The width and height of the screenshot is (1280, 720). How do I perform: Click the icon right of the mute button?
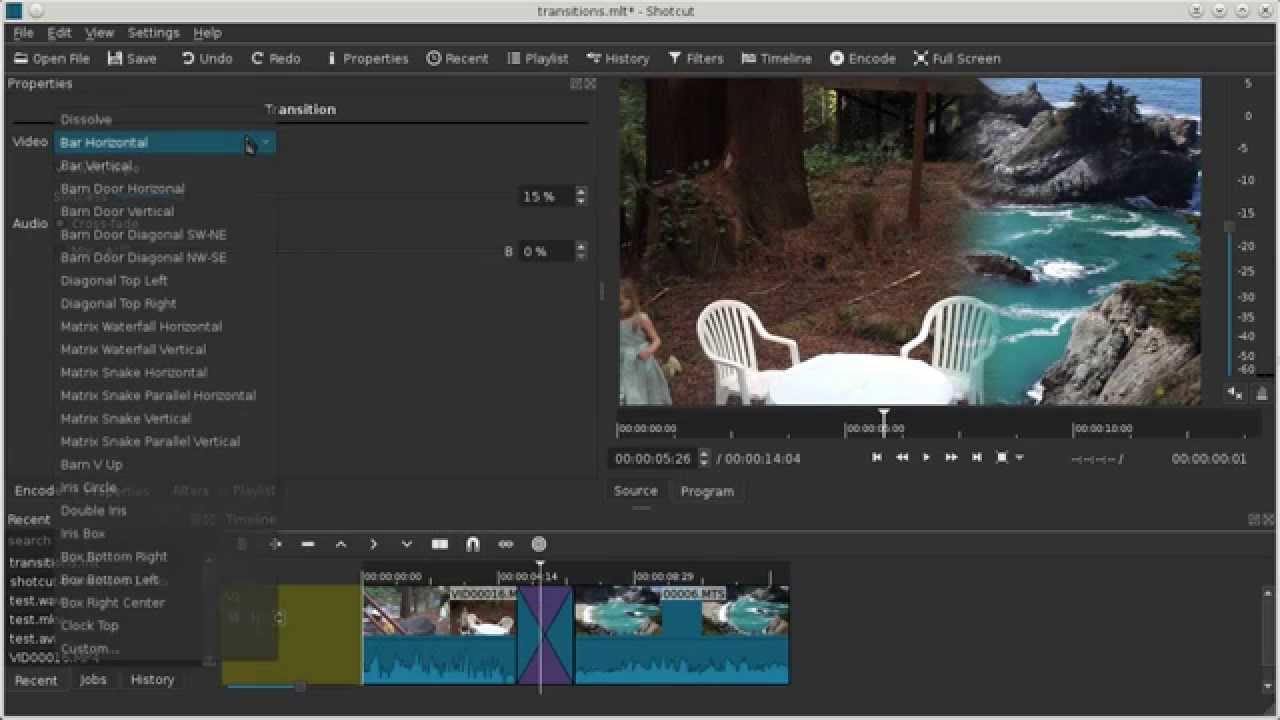point(1263,395)
